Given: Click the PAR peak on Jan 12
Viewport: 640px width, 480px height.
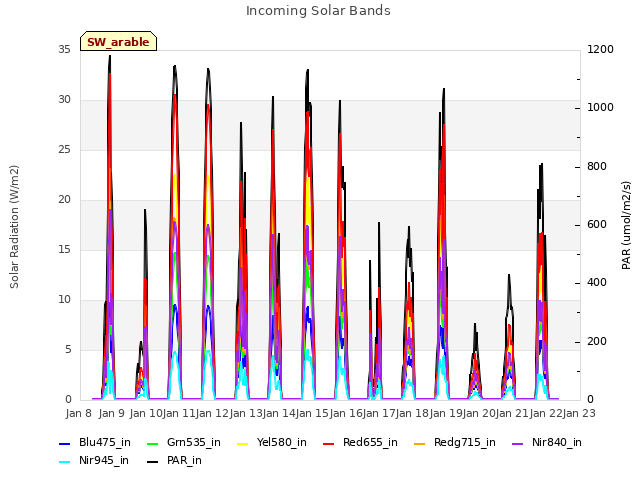Looking at the screenshot, I should [208, 69].
